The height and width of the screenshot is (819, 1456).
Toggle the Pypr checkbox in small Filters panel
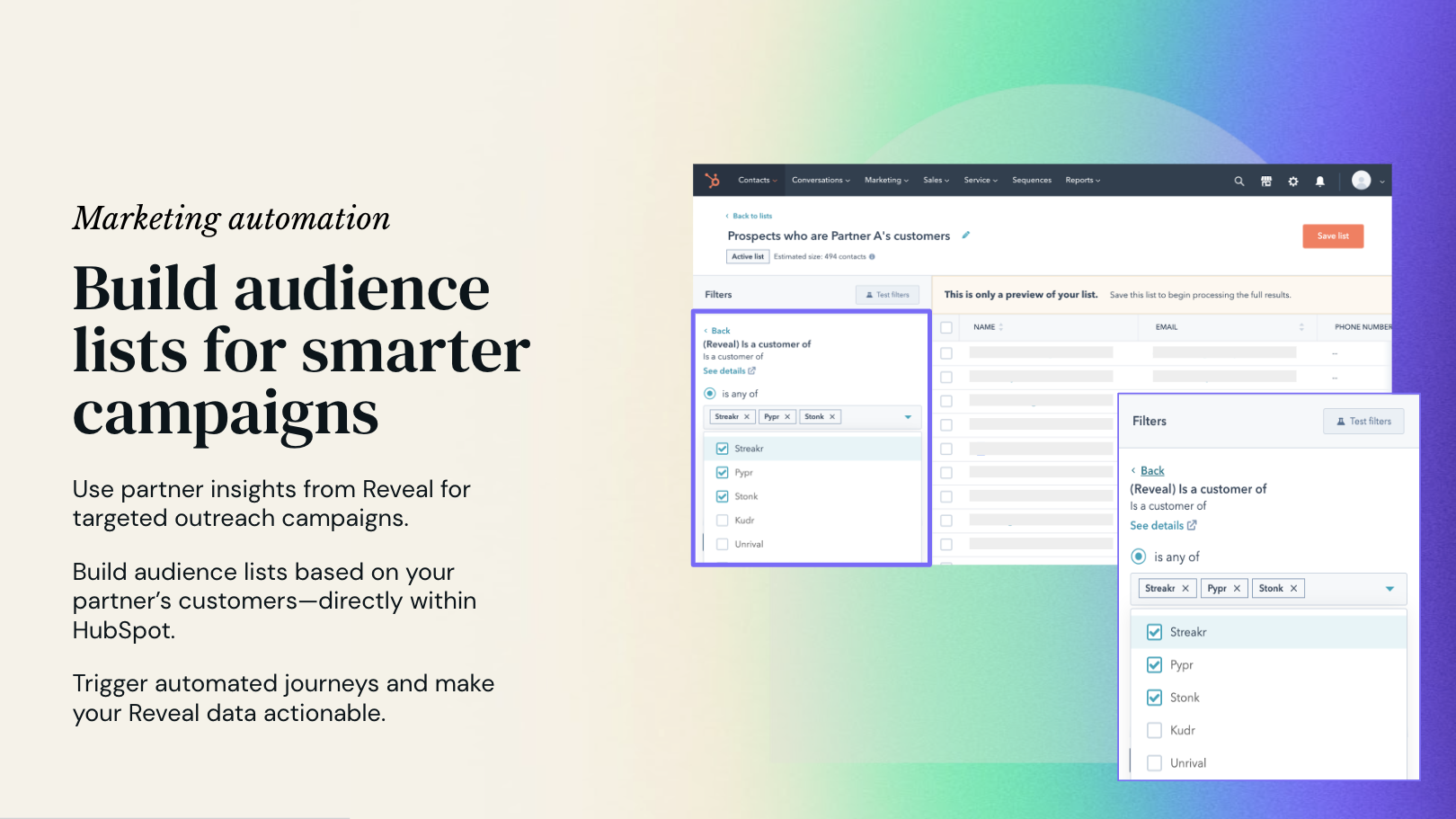723,473
